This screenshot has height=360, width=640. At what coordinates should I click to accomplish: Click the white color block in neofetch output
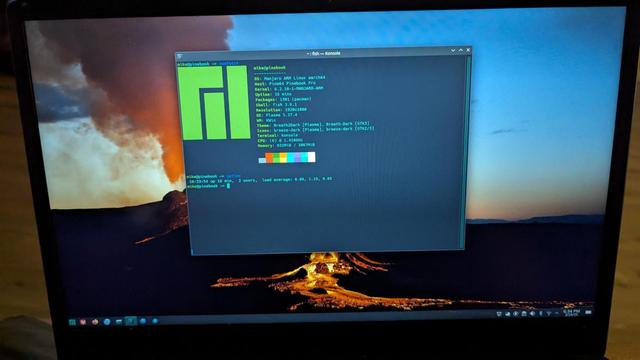click(x=311, y=157)
